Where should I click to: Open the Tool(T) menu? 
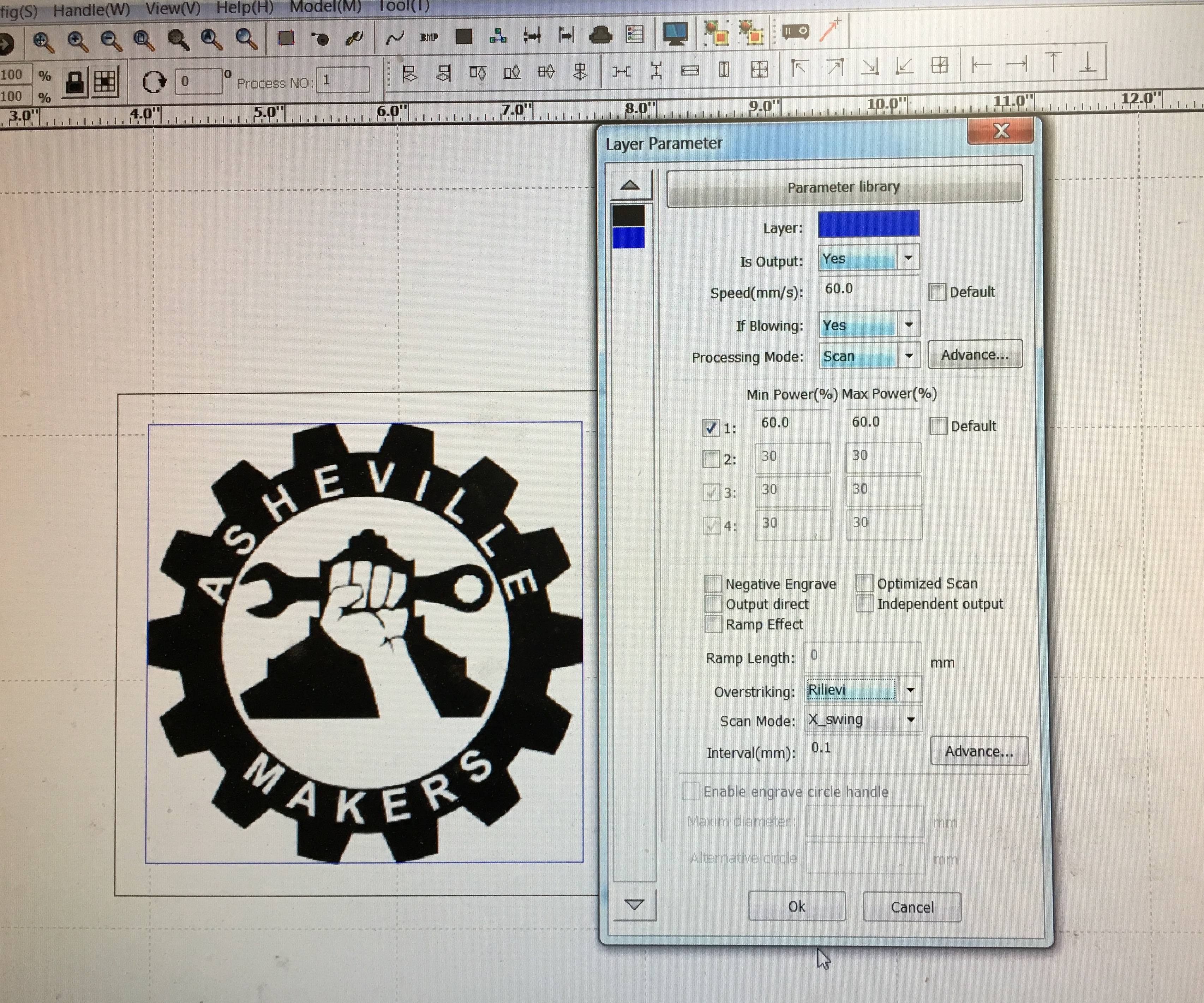(x=403, y=6)
